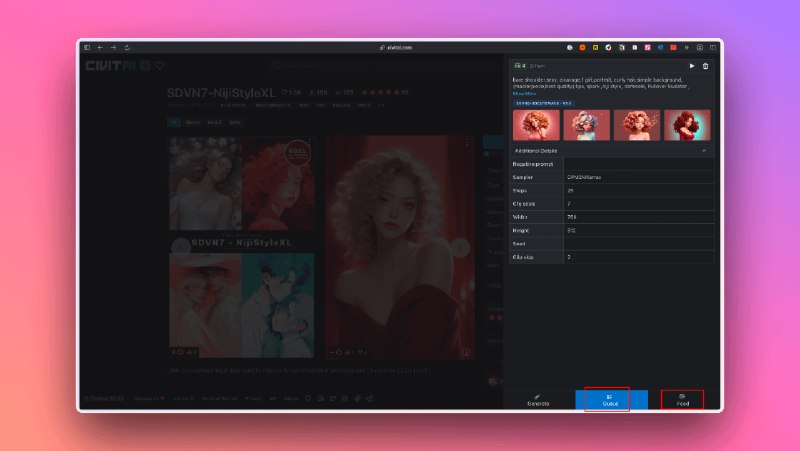Click the play icon on the queued generation
The image size is (800, 451).
point(692,66)
